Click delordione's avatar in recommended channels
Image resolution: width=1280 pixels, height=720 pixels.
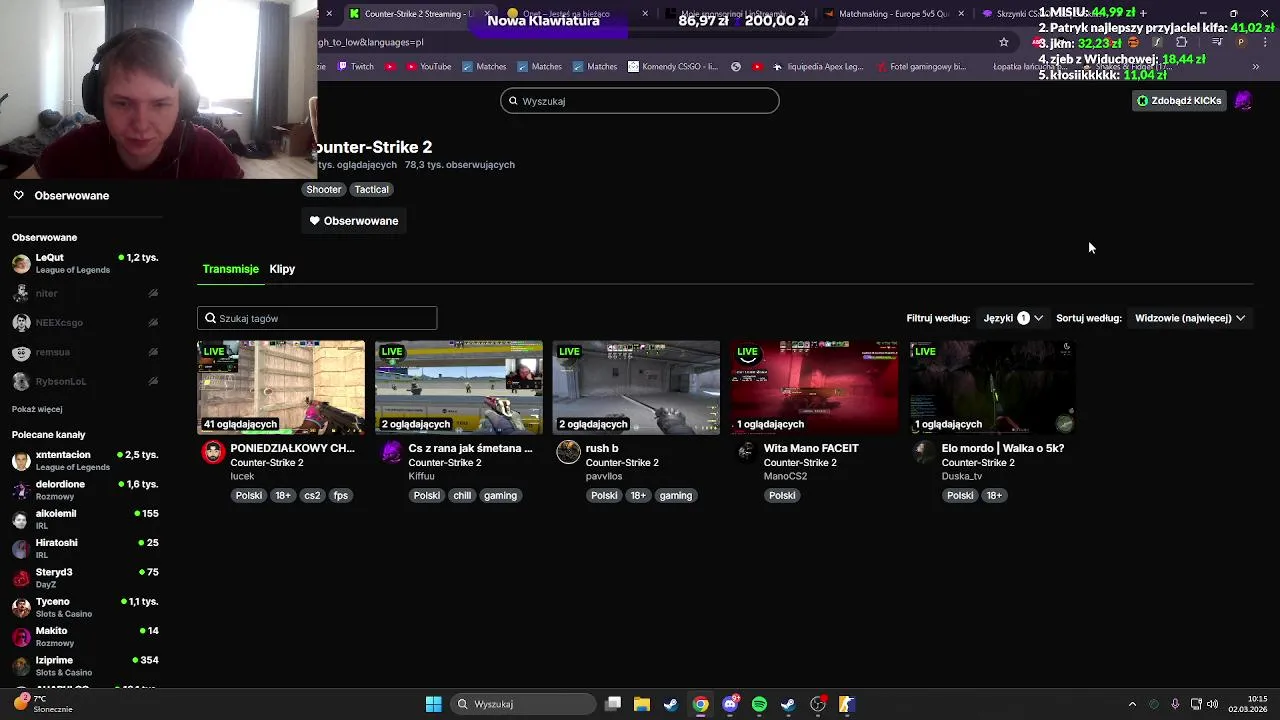(x=21, y=490)
